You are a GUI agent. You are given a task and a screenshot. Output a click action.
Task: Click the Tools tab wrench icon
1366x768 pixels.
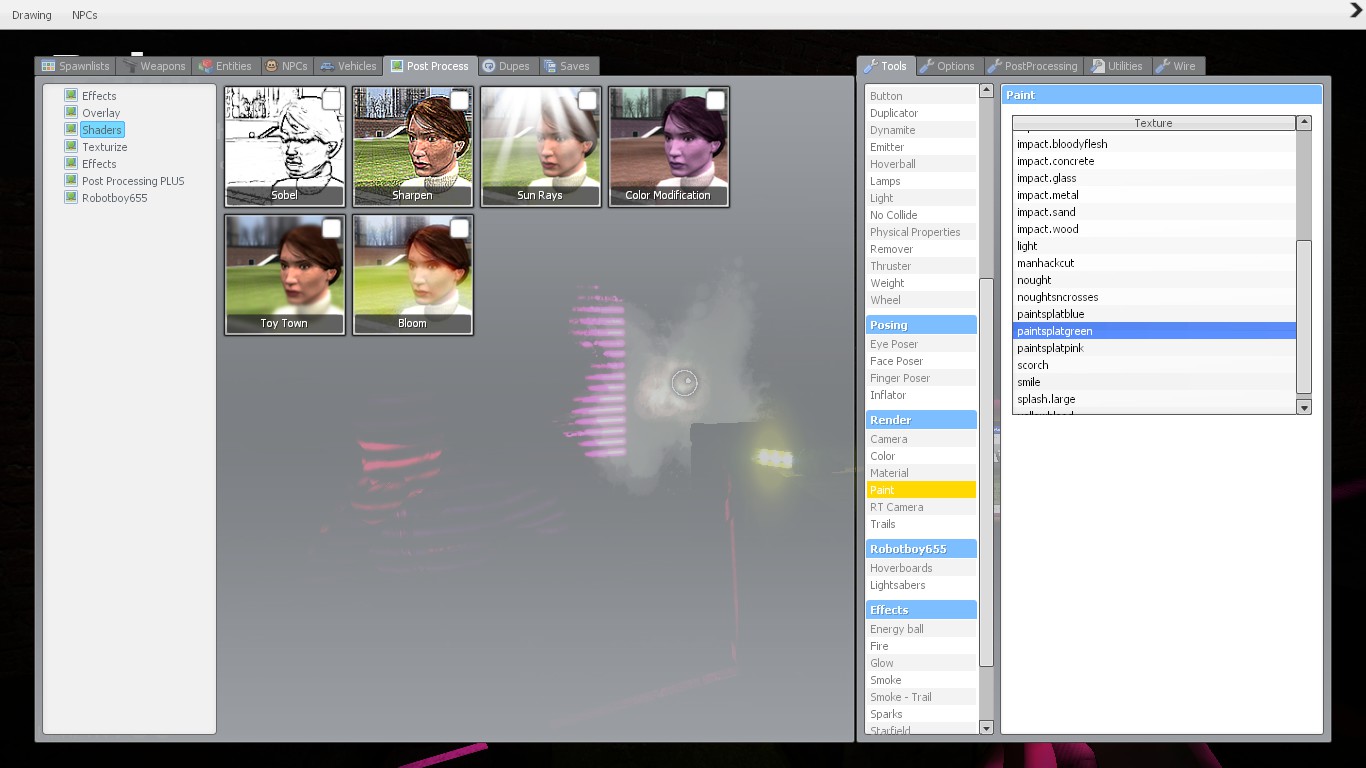(x=871, y=66)
